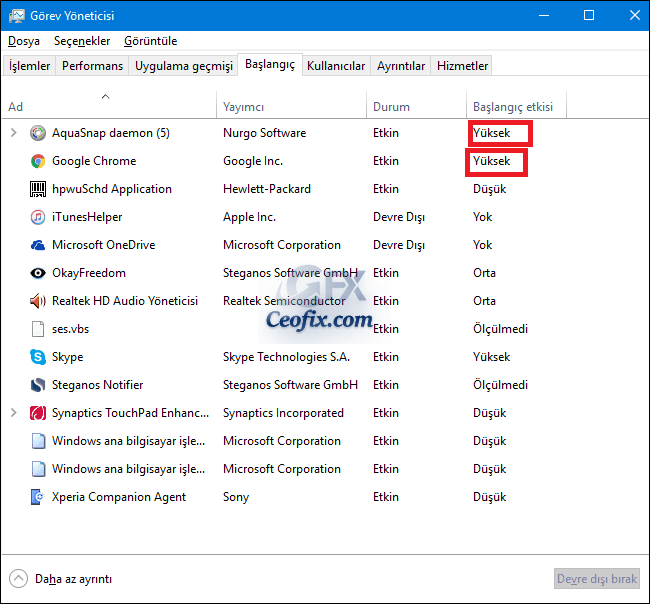
Task: Click the Microsoft OneDrive cloud icon
Action: point(38,245)
